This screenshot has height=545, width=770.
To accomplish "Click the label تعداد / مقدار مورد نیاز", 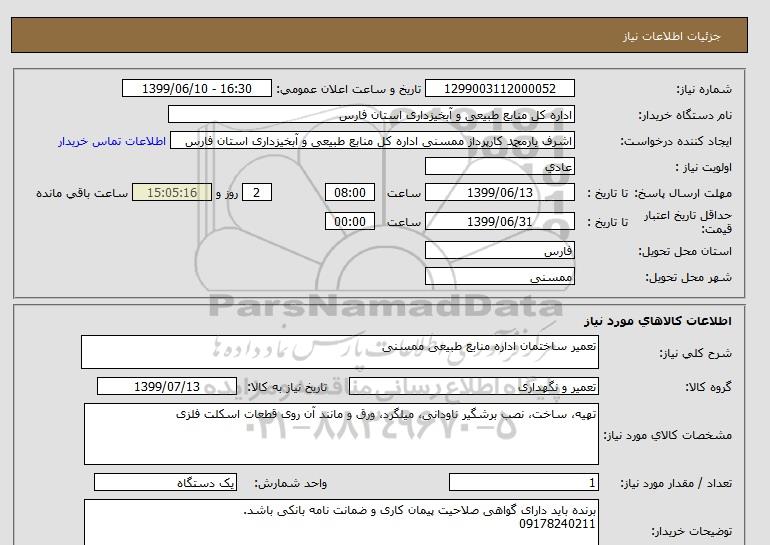I will pyautogui.click(x=676, y=483).
